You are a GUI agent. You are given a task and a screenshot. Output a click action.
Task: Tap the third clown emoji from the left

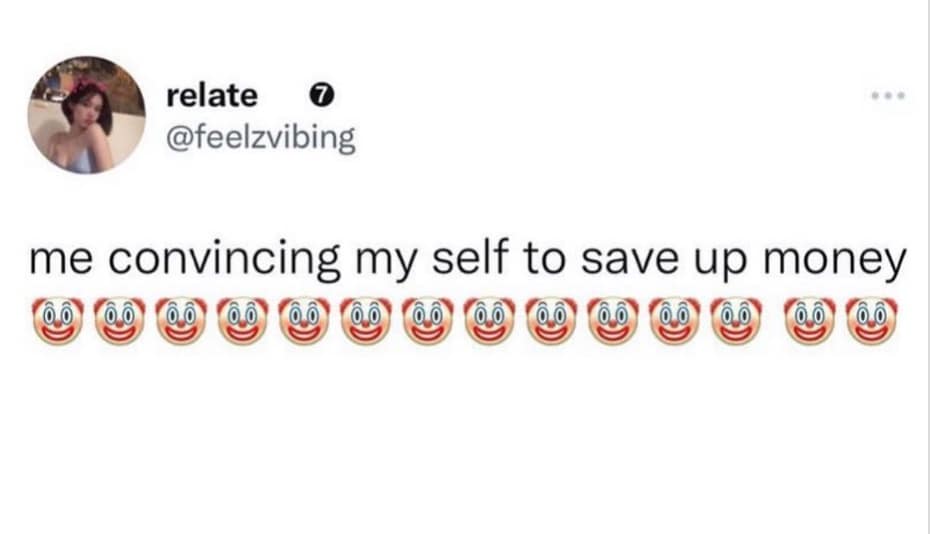181,320
